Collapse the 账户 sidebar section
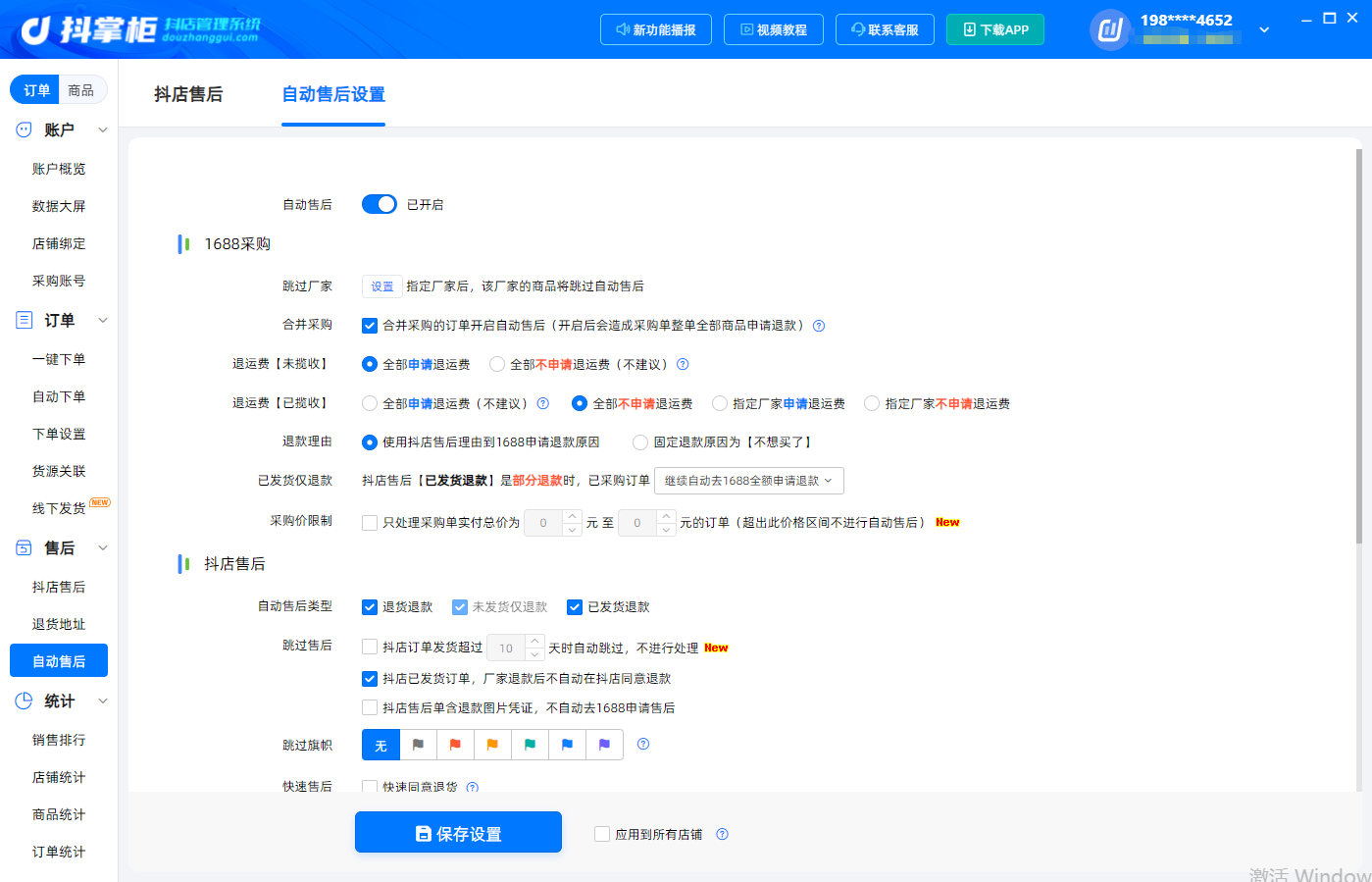 point(103,130)
